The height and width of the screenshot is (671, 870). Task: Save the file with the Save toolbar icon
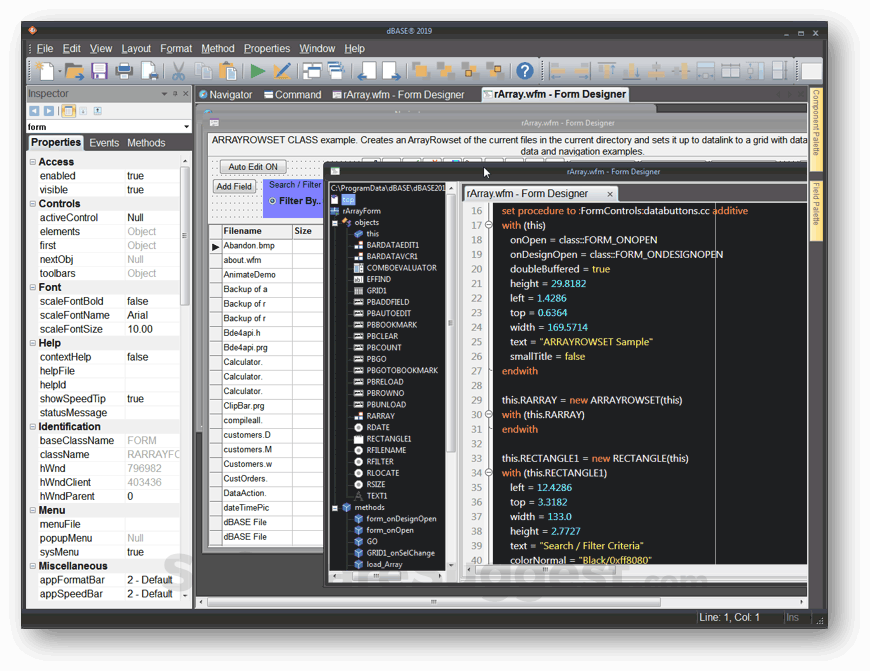click(99, 70)
